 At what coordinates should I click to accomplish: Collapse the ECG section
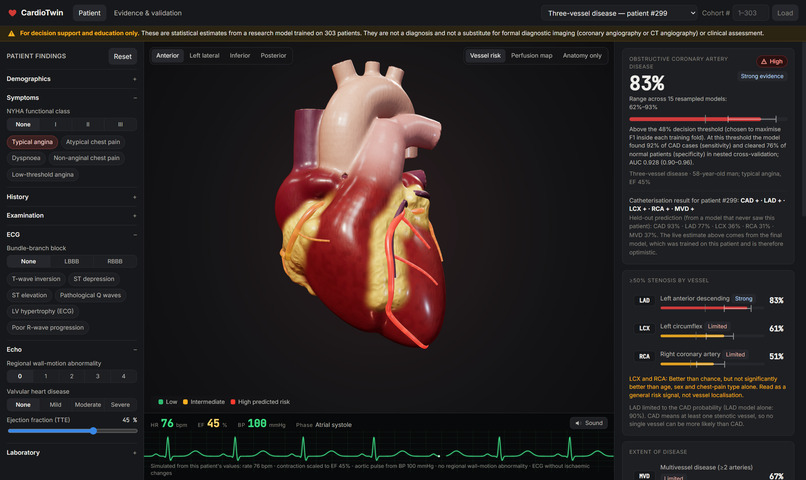click(x=71, y=235)
